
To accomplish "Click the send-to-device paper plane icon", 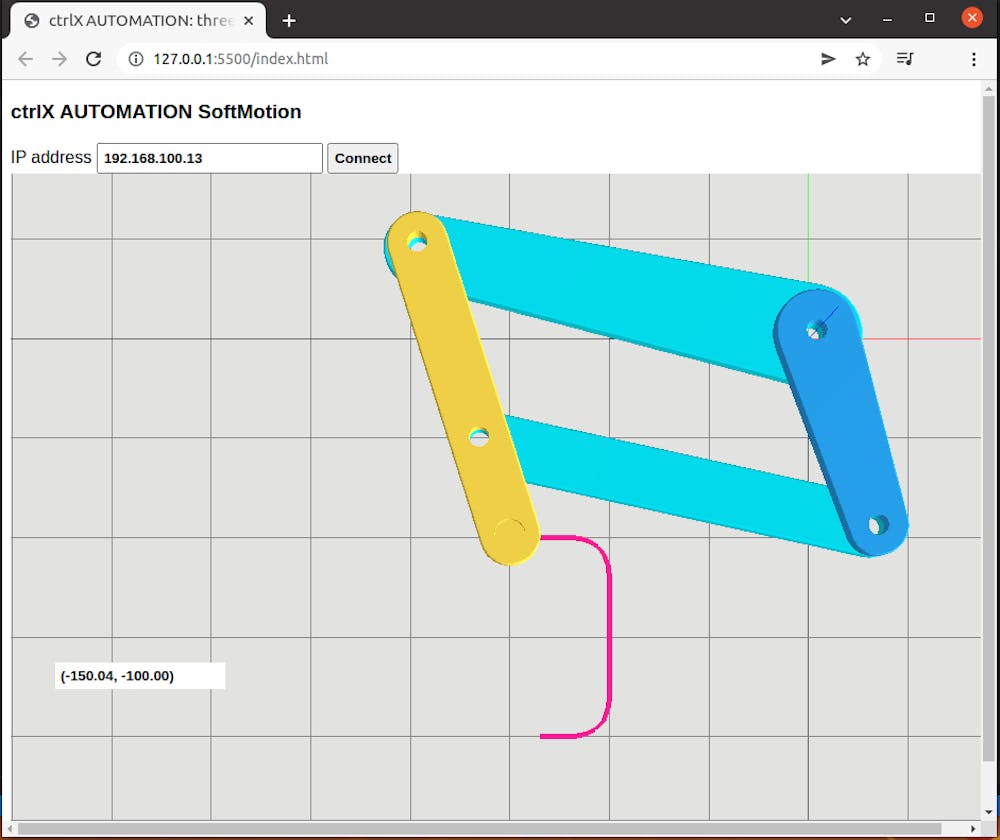I will pyautogui.click(x=828, y=59).
